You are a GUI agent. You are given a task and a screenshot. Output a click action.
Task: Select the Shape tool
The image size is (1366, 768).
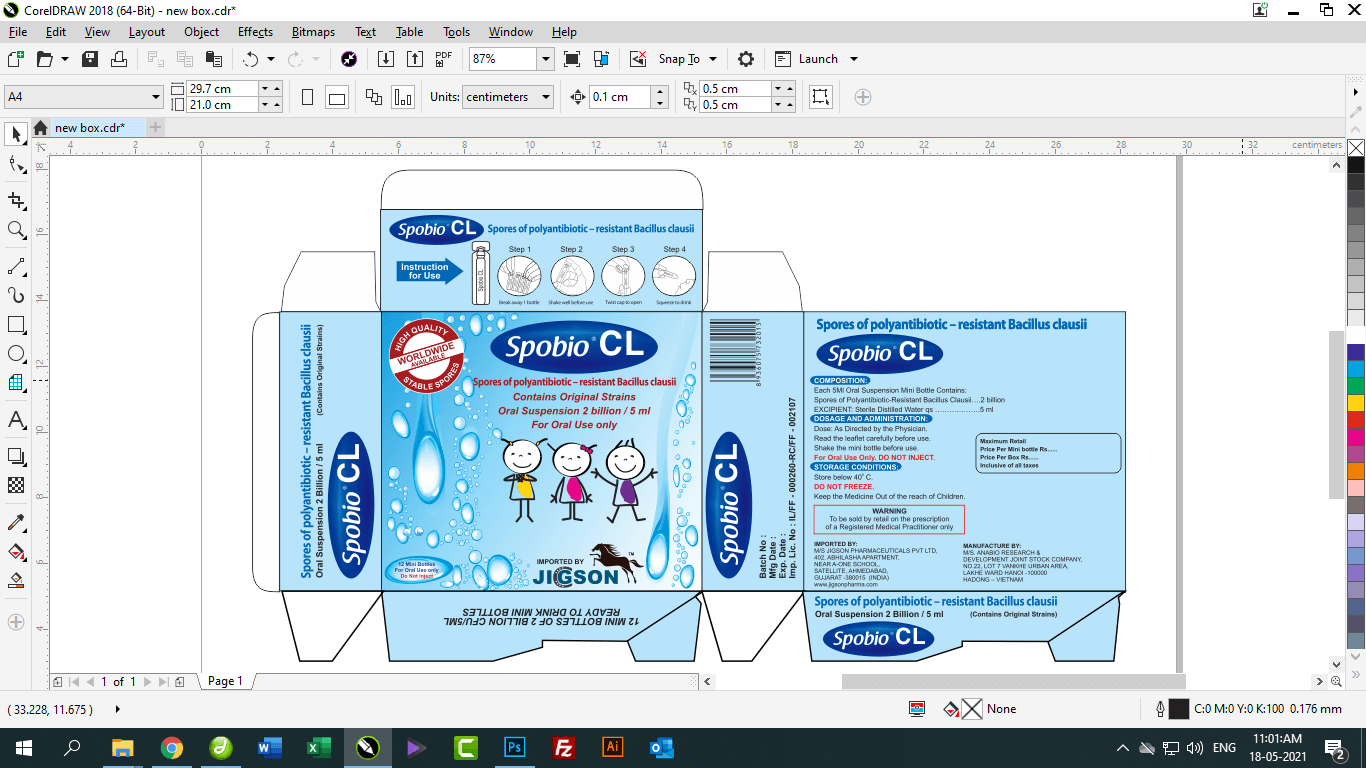point(16,165)
